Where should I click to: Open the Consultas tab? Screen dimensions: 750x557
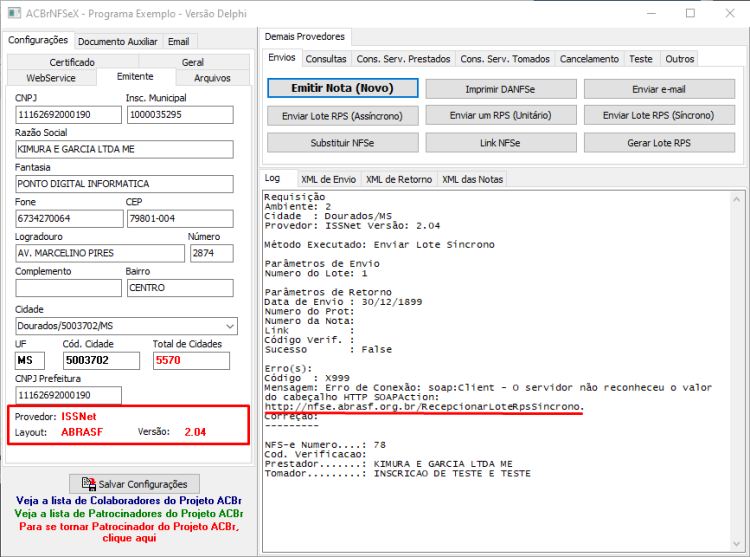[x=326, y=59]
